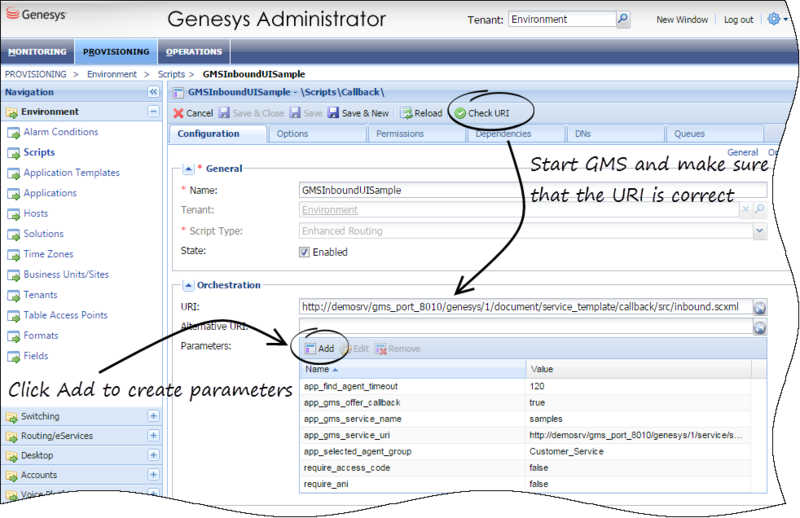Click Reload in the toolbar

421,113
